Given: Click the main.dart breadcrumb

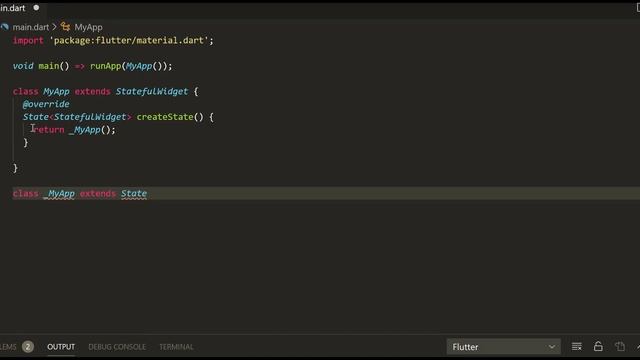Looking at the screenshot, I should [31, 27].
